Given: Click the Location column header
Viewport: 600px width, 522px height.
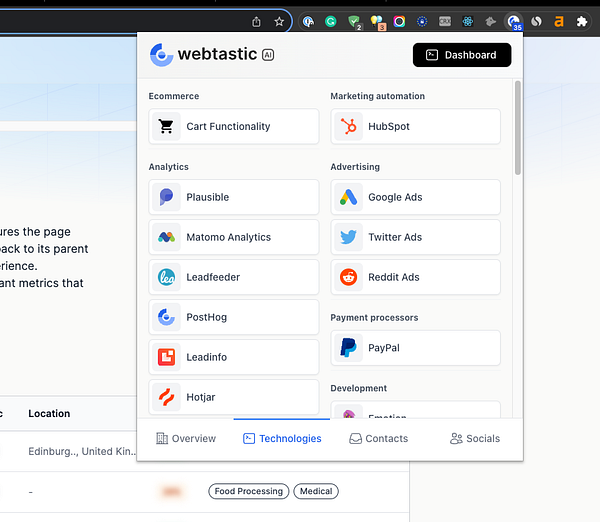Looking at the screenshot, I should [49, 414].
